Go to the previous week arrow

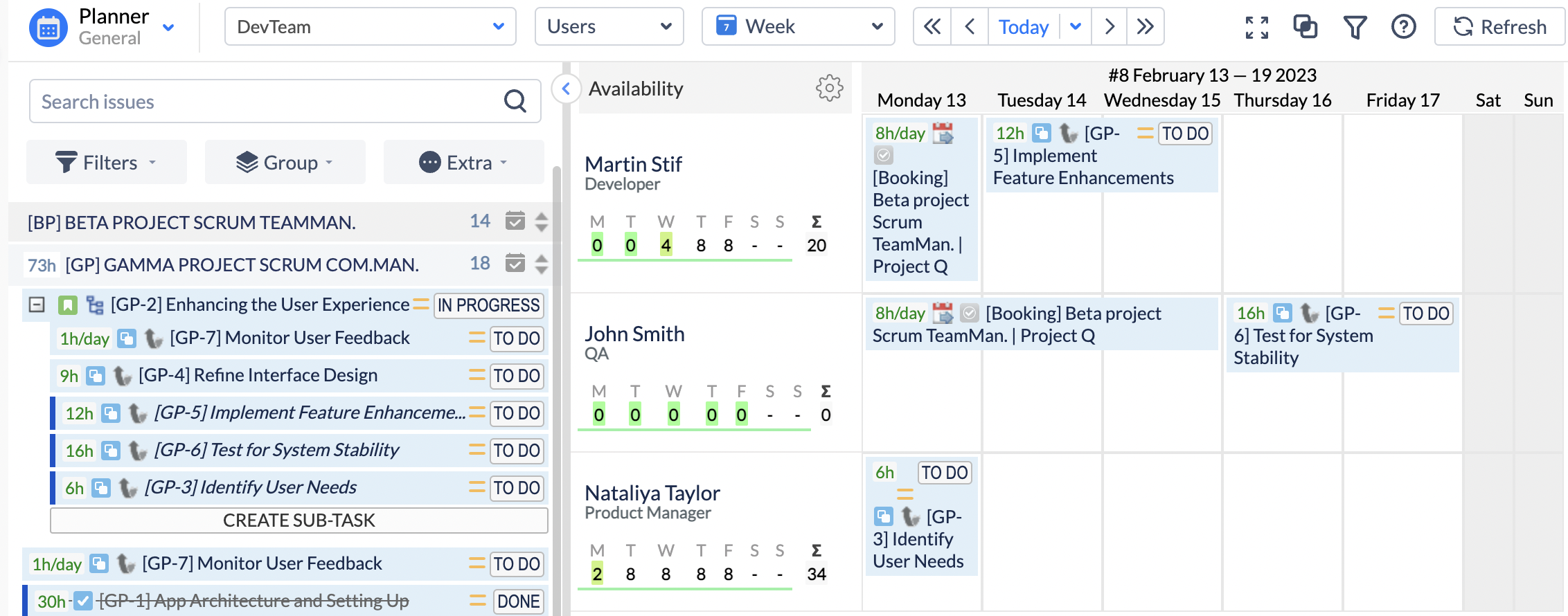pos(970,27)
